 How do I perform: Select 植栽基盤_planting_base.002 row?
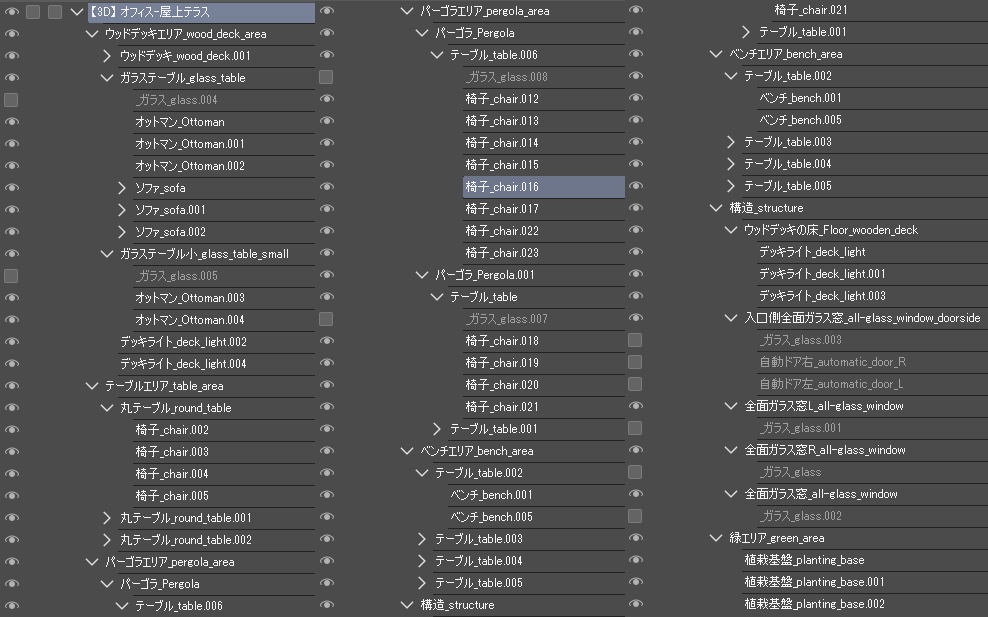[x=864, y=604]
